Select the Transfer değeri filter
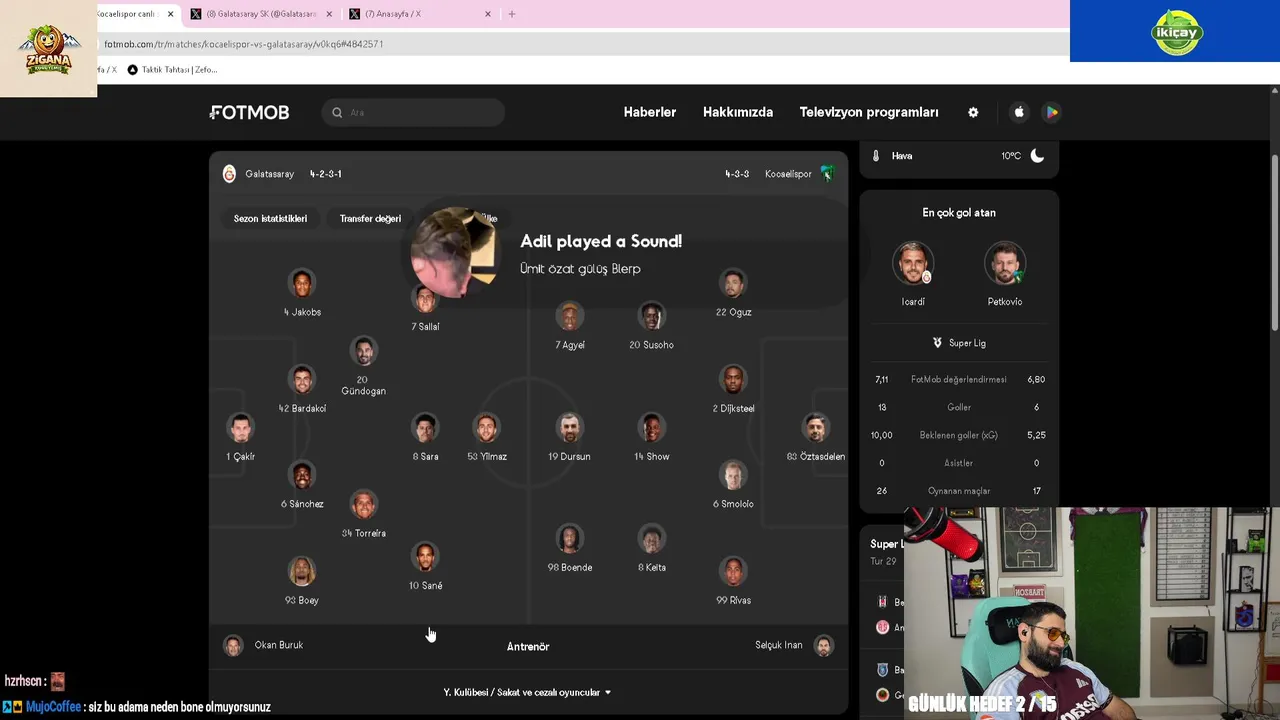The height and width of the screenshot is (720, 1280). point(370,218)
